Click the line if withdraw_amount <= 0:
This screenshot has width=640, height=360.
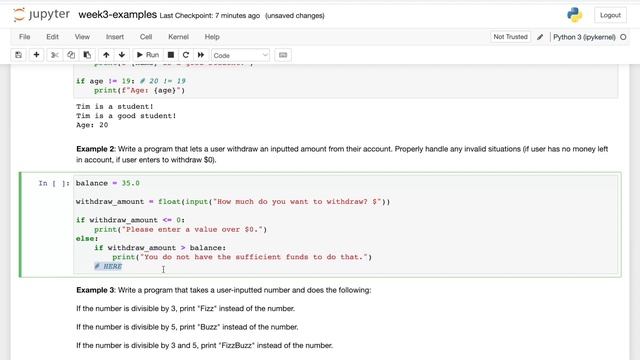tap(130, 220)
